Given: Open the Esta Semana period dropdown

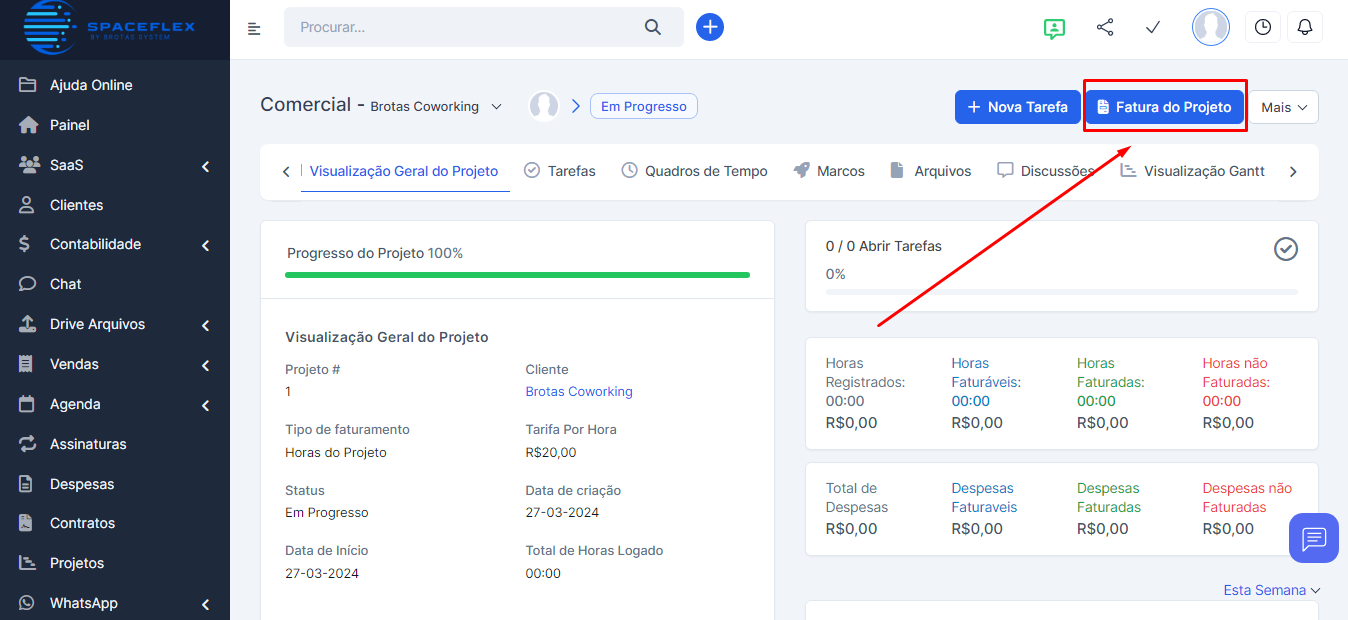Looking at the screenshot, I should coord(1271,590).
